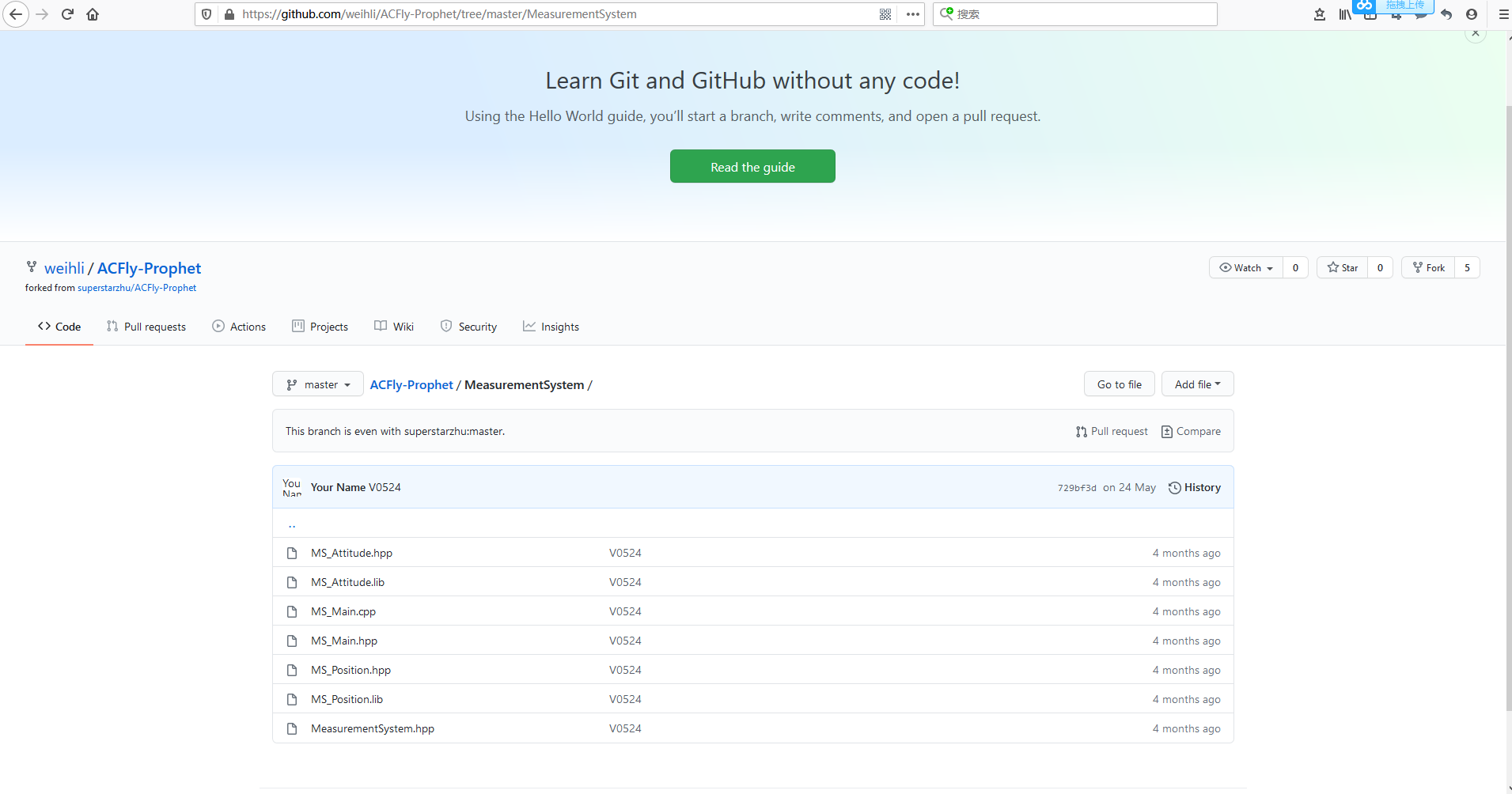The width and height of the screenshot is (1512, 794).
Task: Click the fork icon beside weihli repository name
Action: pos(32,267)
